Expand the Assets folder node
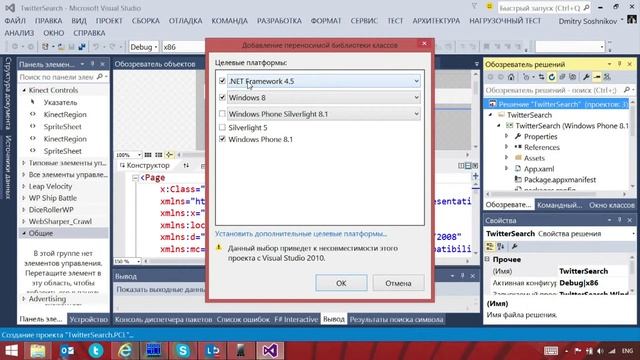This screenshot has height=360, width=640. tap(507, 158)
